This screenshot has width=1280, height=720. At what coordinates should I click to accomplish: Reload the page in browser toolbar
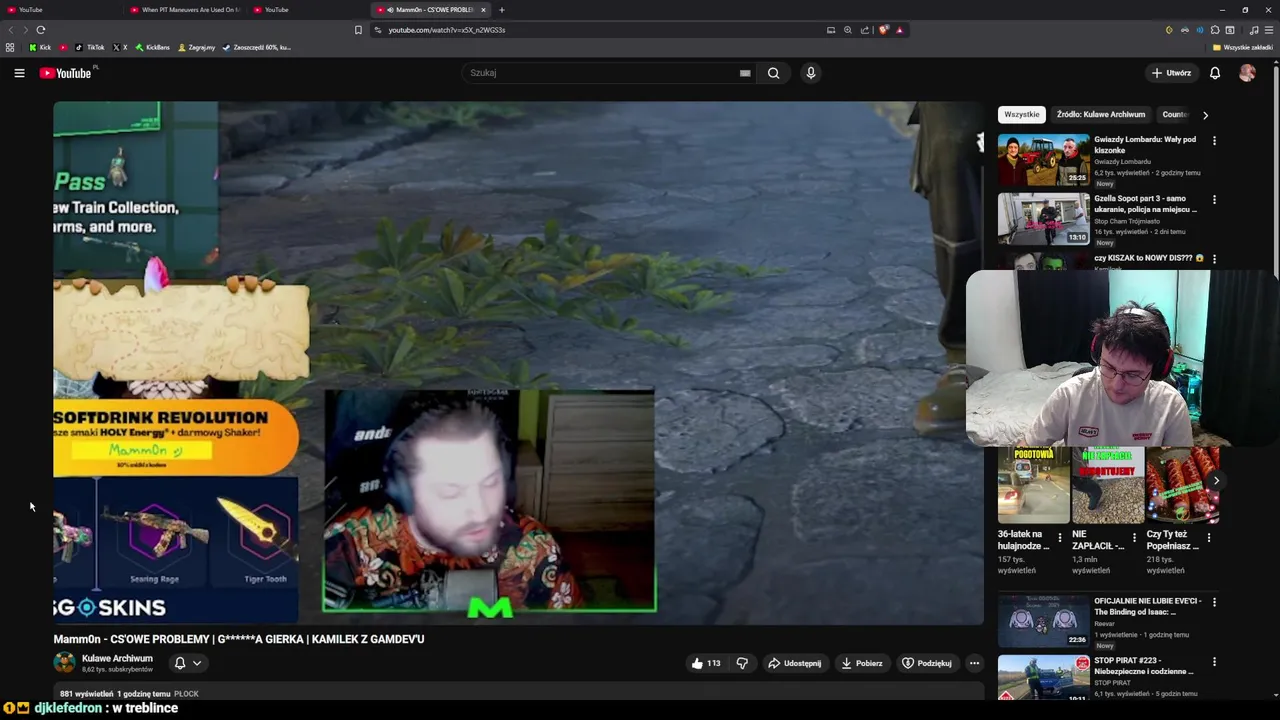[x=40, y=30]
